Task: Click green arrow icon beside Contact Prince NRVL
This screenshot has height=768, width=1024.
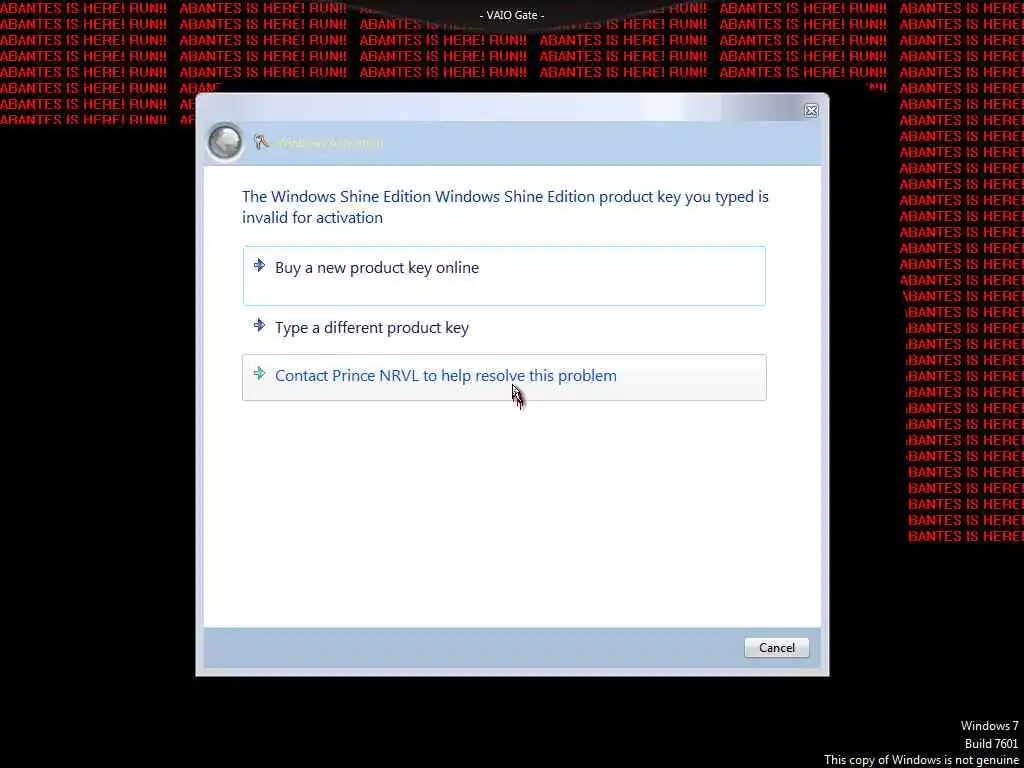Action: tap(259, 374)
